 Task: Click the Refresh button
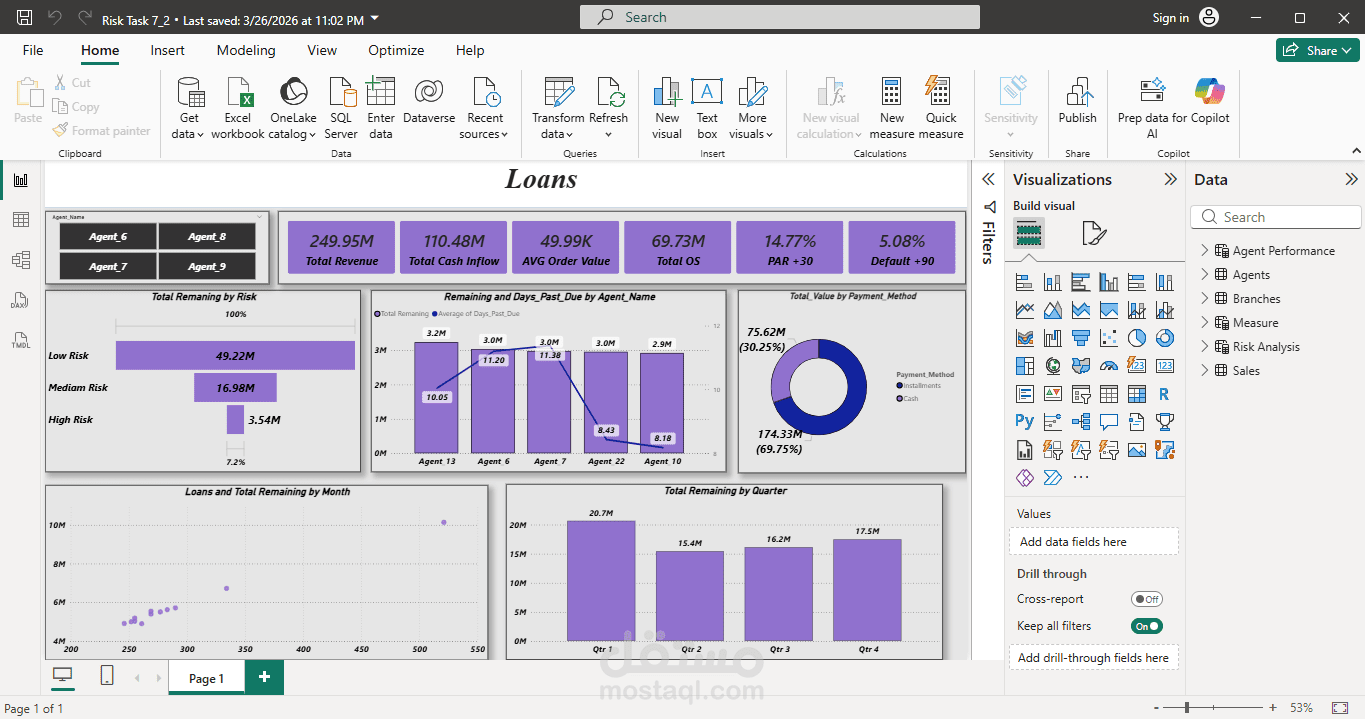[x=608, y=108]
